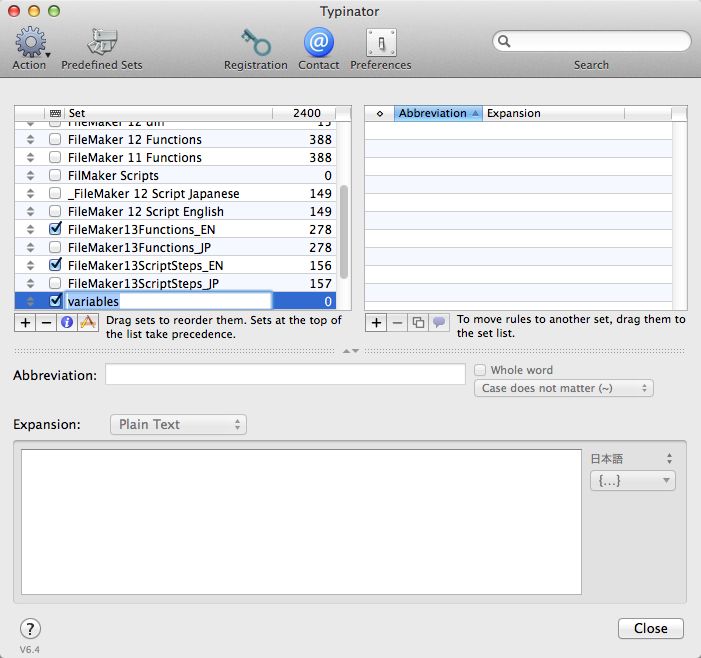The image size is (701, 658).
Task: Open the 日本語 language dropdown
Action: point(632,459)
